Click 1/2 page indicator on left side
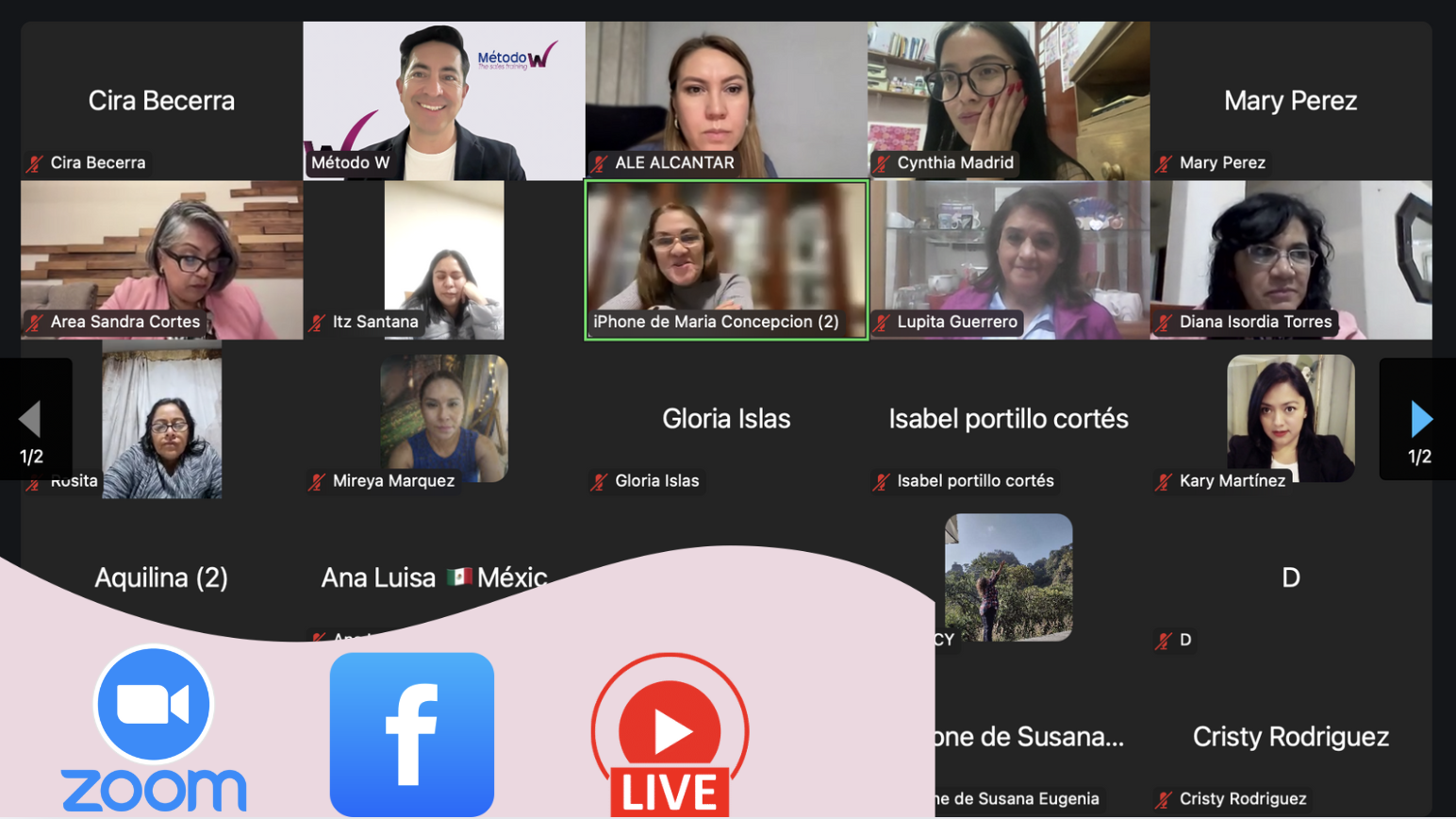This screenshot has width=1456, height=819. (x=31, y=458)
